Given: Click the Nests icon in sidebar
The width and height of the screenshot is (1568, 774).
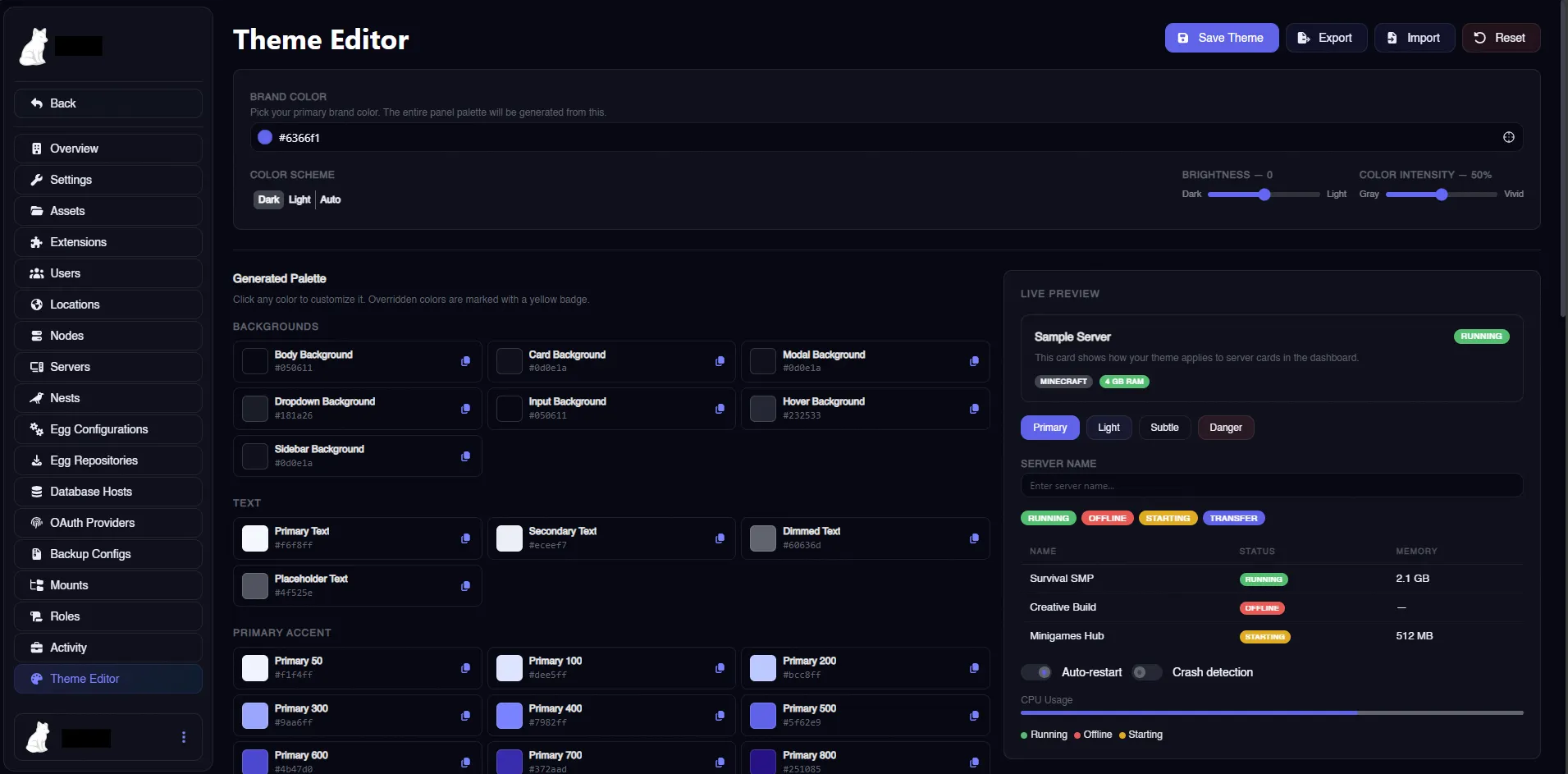Looking at the screenshot, I should coord(36,398).
